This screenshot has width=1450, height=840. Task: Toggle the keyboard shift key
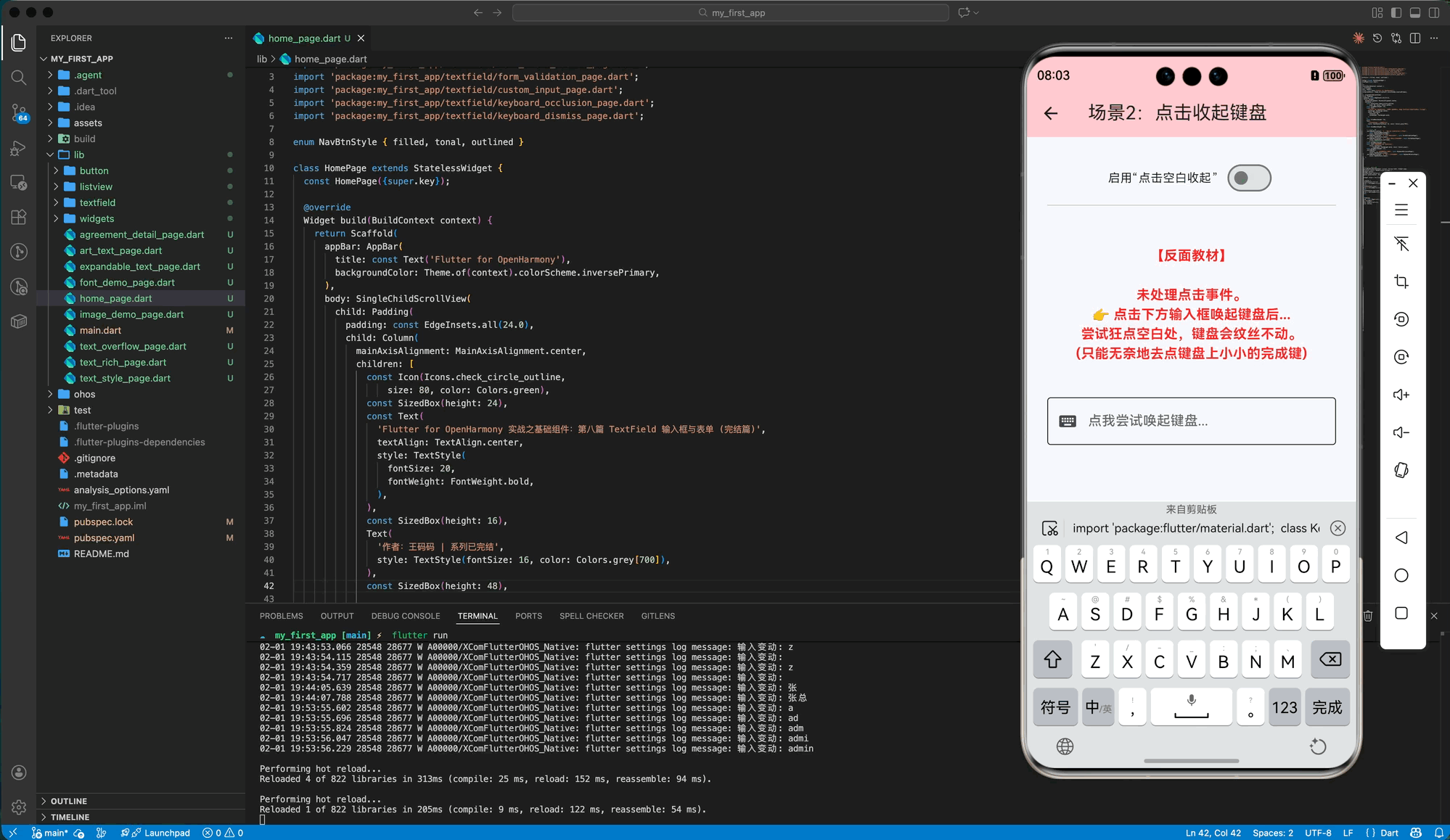click(x=1053, y=659)
